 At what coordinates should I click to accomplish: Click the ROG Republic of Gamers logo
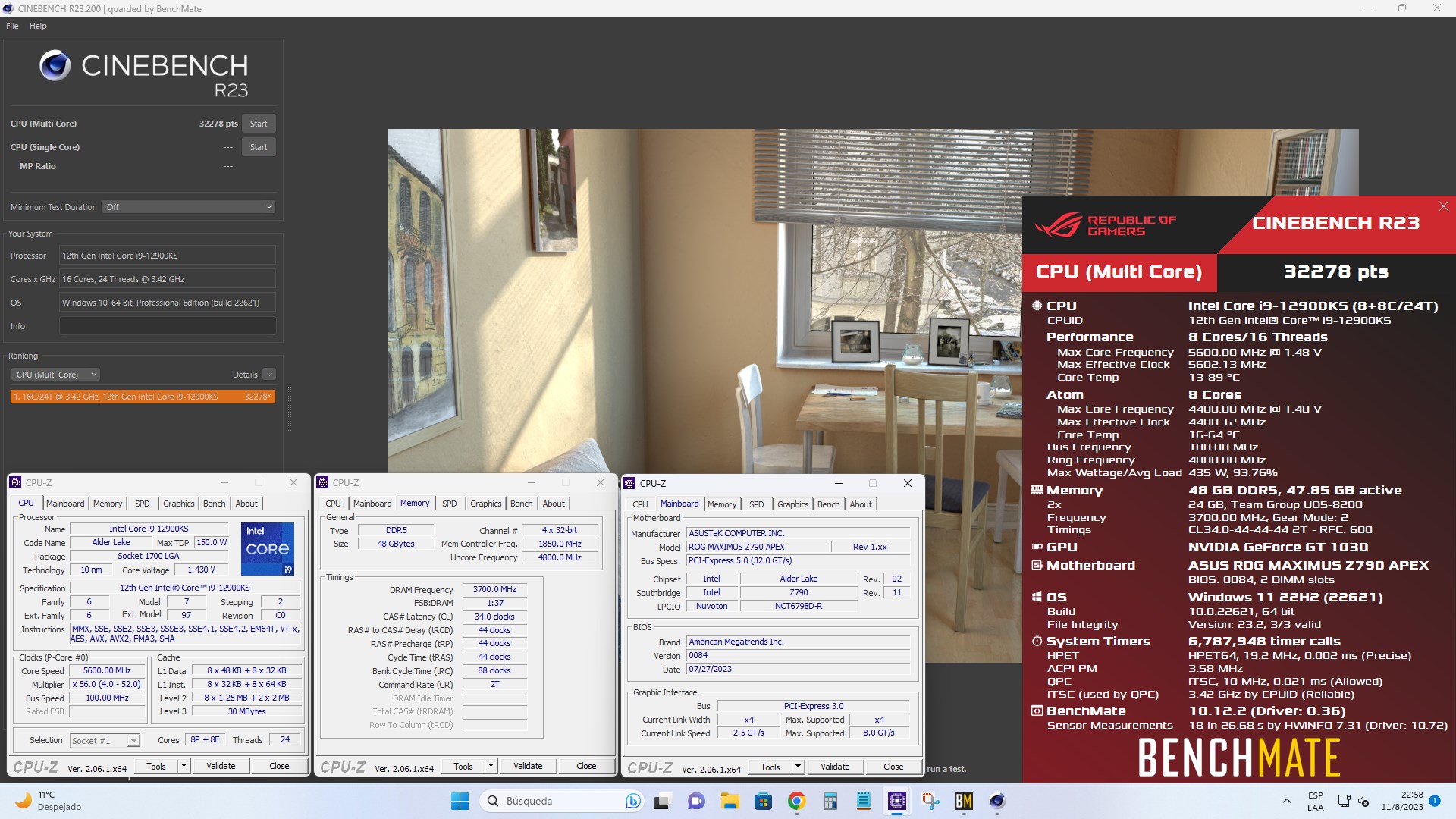pos(1104,225)
